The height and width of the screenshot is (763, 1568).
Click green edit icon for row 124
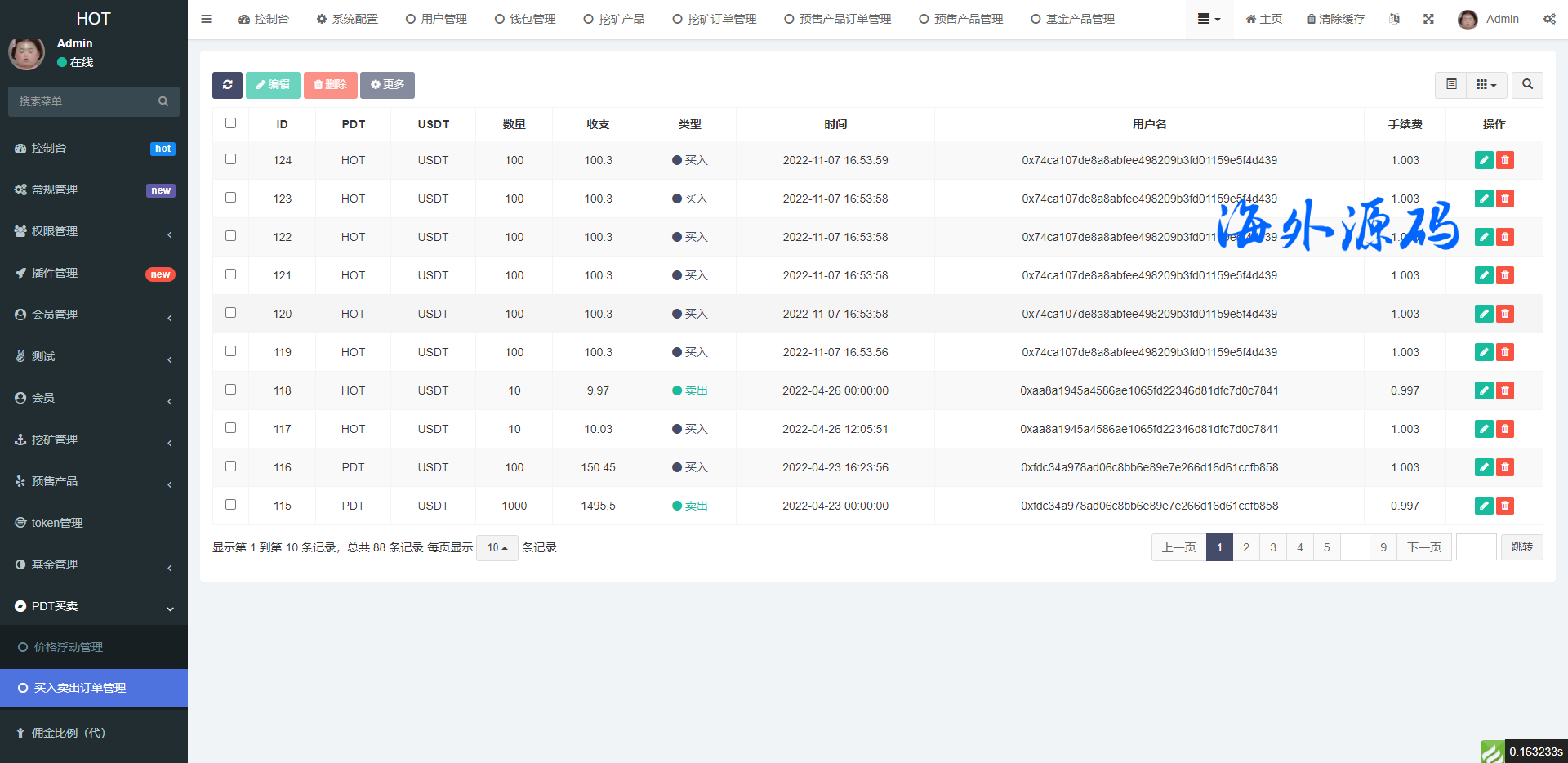[1484, 160]
